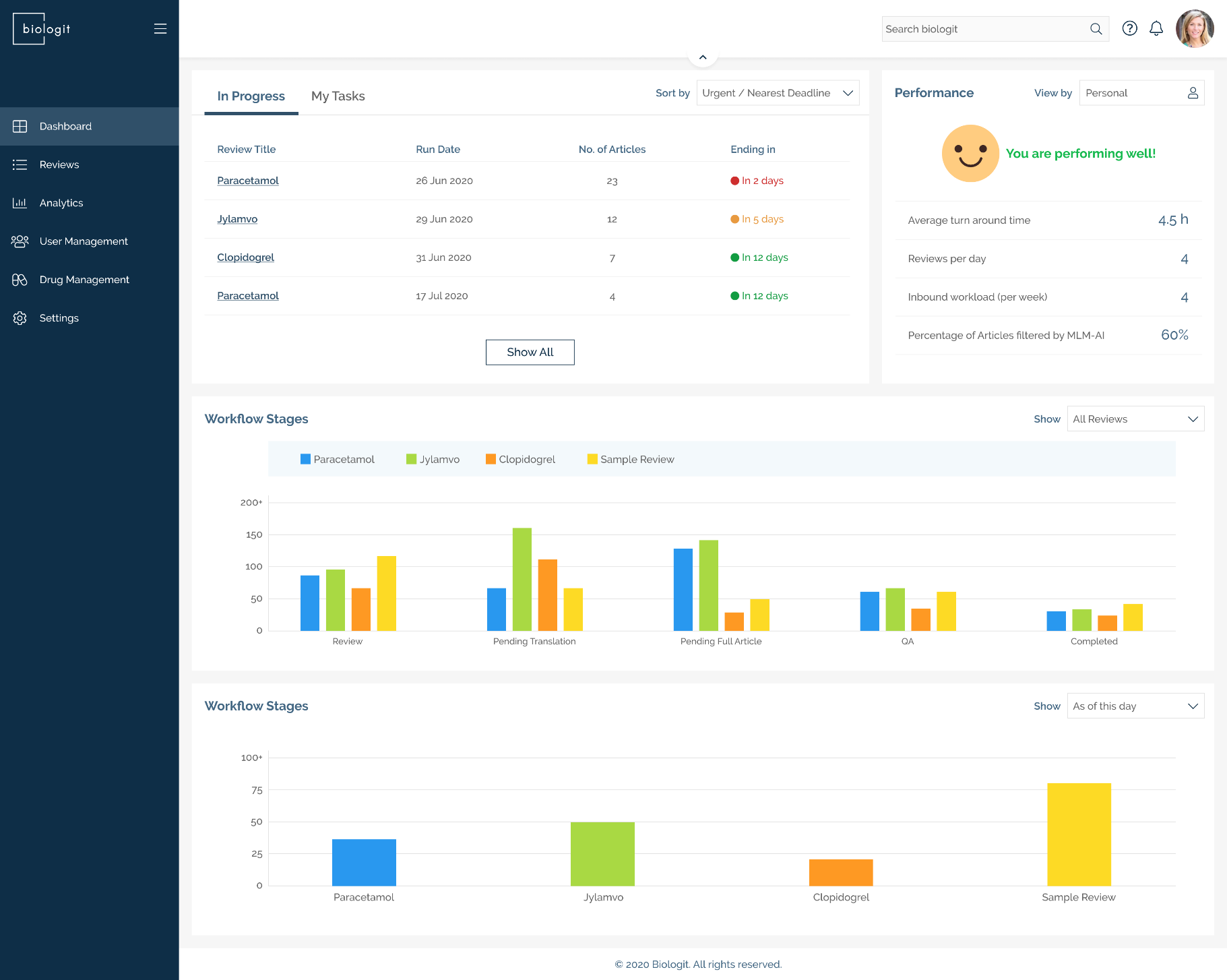Click the notification bell icon
This screenshot has width=1227, height=980.
tap(1156, 28)
